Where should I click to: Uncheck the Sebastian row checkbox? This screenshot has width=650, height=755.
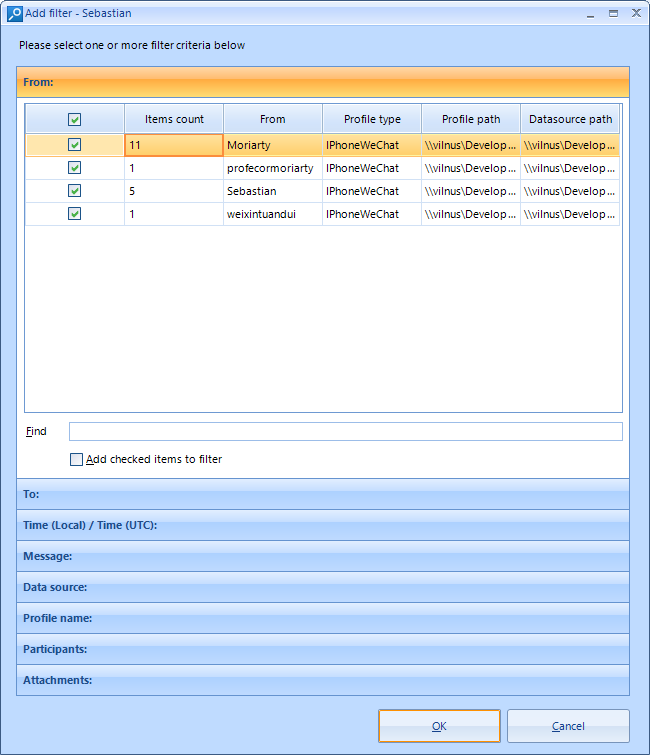pyautogui.click(x=74, y=191)
